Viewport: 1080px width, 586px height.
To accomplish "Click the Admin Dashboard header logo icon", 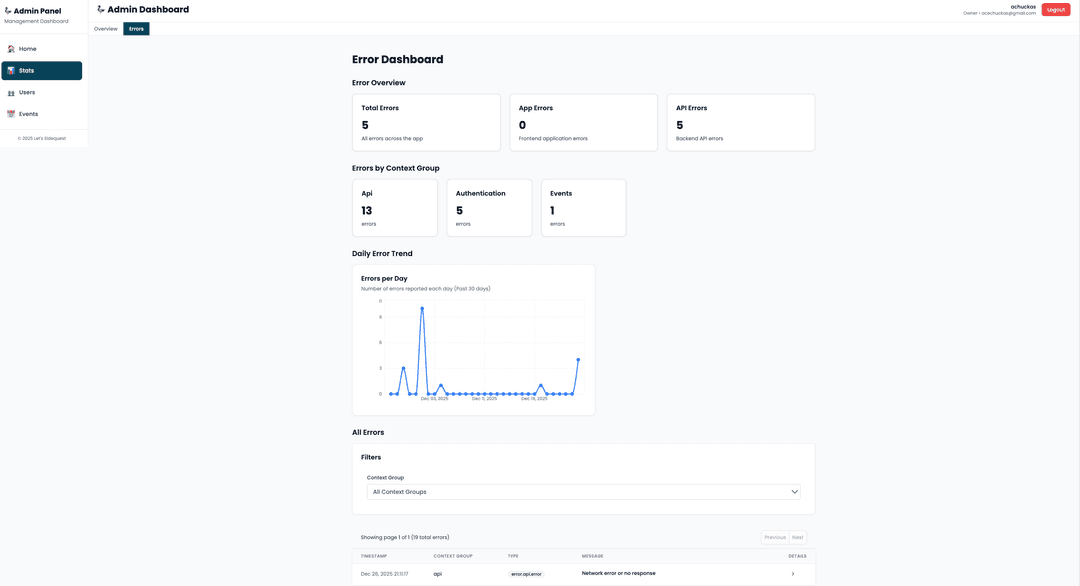I will (x=100, y=9).
